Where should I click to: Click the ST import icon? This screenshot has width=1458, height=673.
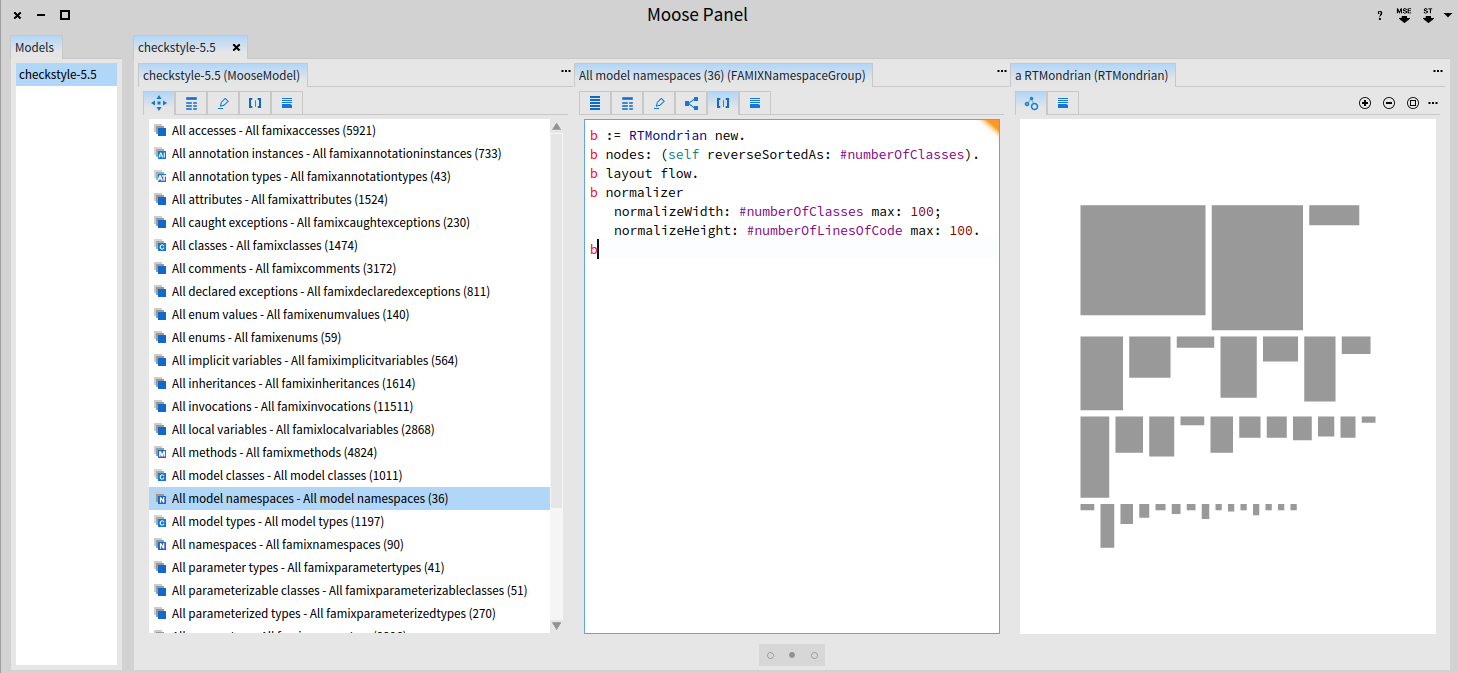tap(1428, 15)
